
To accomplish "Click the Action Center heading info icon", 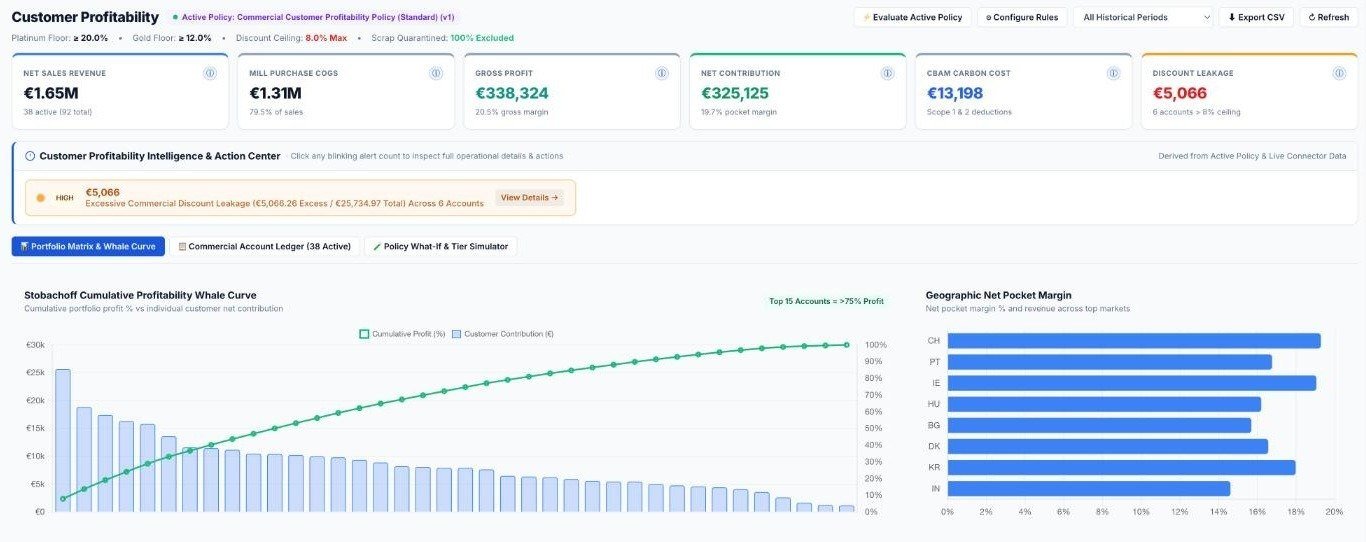I will (30, 156).
